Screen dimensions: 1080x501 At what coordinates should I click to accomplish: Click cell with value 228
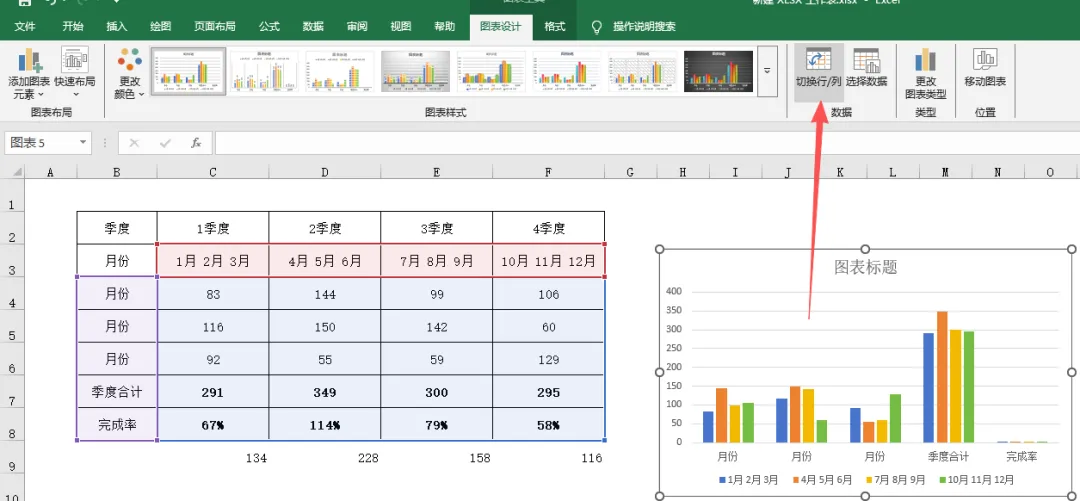point(325,458)
